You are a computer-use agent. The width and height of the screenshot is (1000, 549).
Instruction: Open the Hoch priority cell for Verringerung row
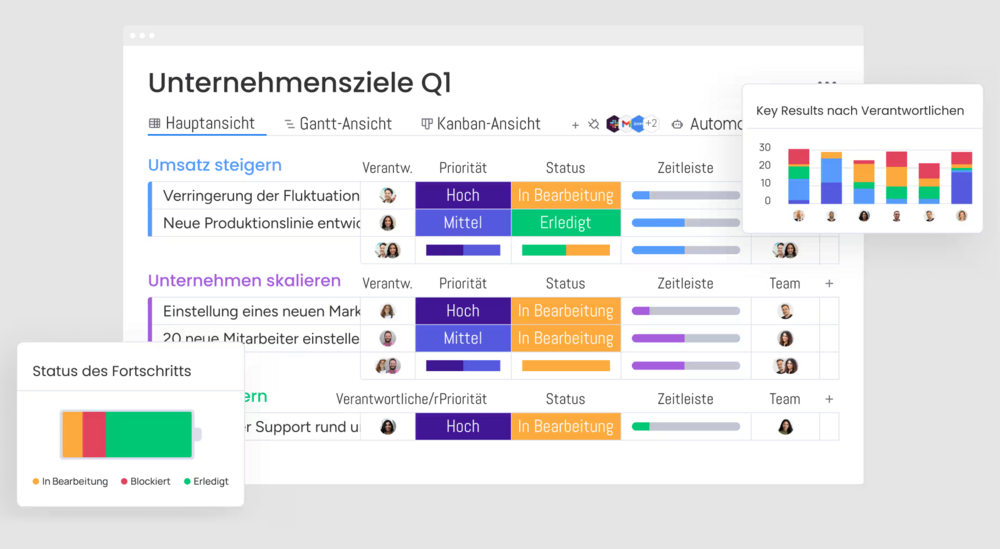tap(463, 196)
